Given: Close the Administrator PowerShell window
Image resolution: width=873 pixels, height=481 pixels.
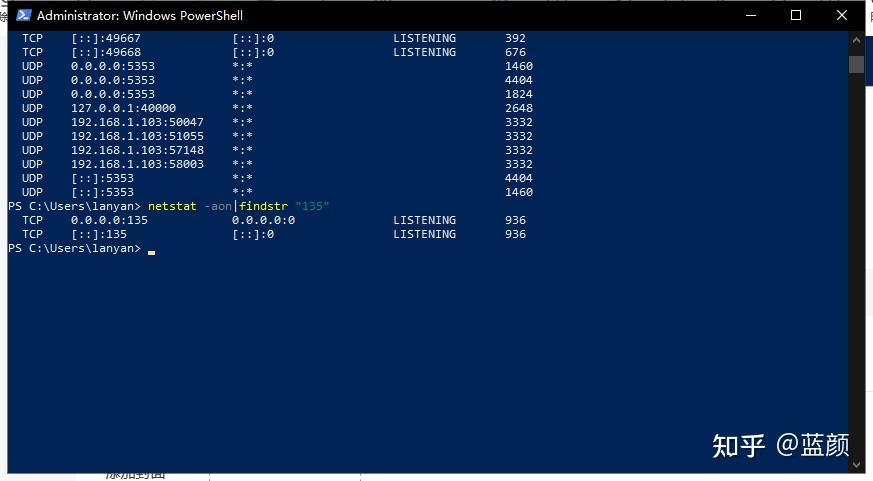Looking at the screenshot, I should 841,15.
